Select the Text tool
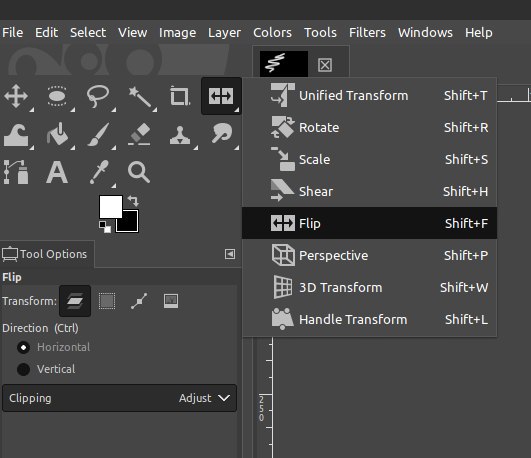 pos(57,172)
